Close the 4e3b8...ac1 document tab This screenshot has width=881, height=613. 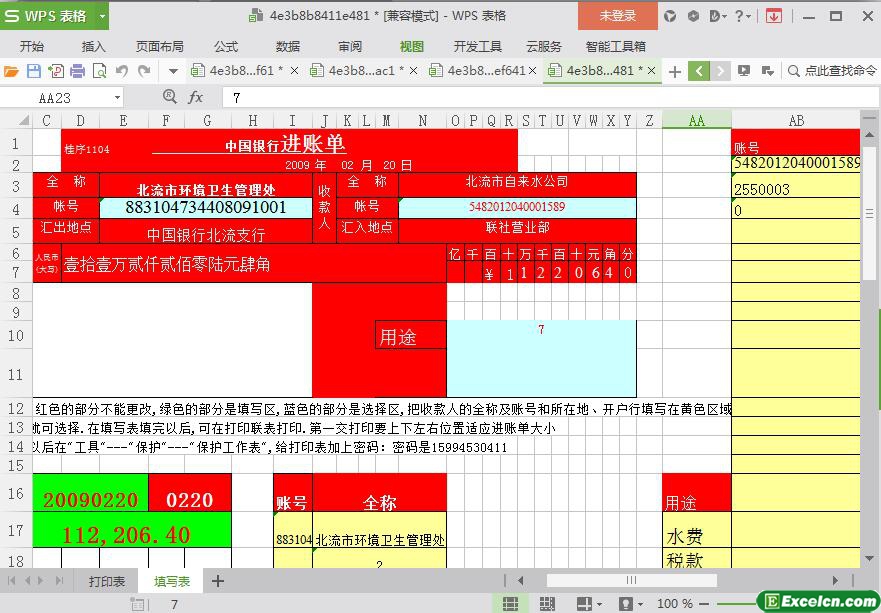click(413, 71)
